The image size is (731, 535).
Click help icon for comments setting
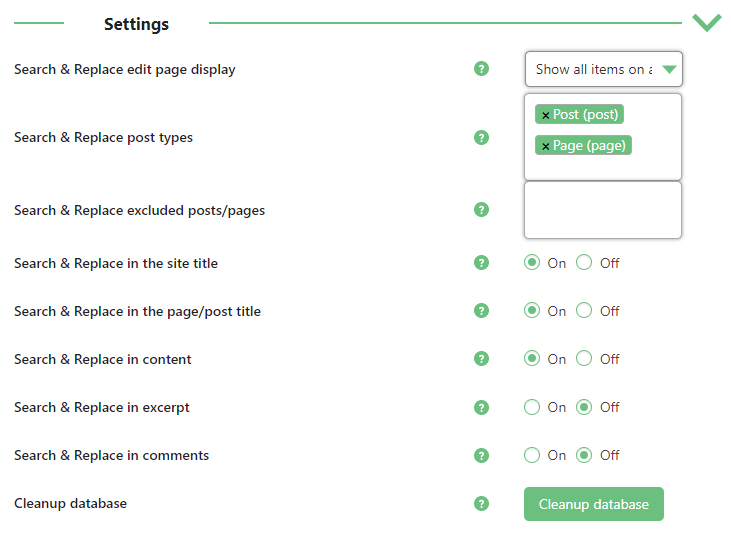[481, 455]
